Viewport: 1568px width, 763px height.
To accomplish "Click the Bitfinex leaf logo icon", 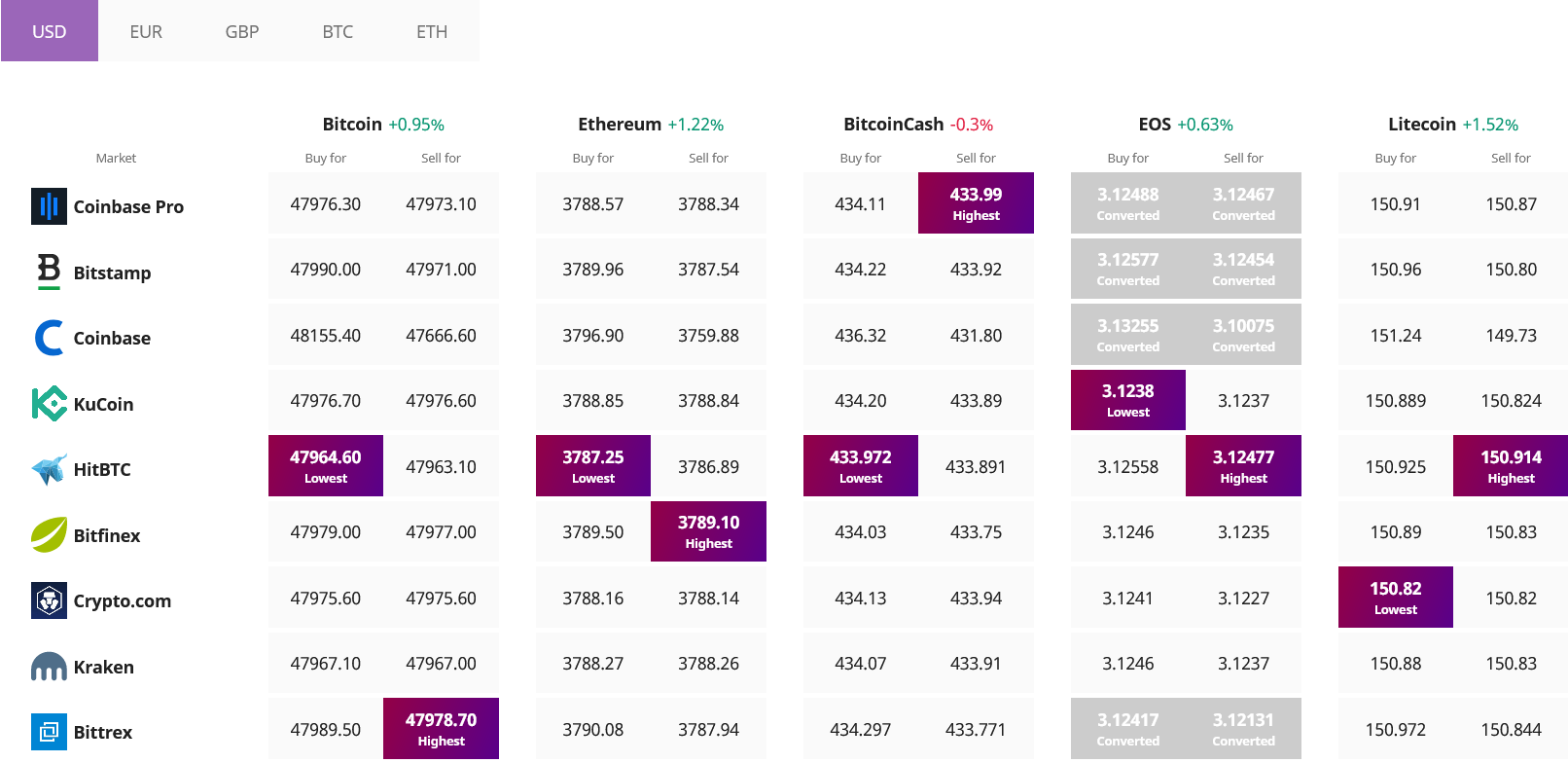I will pos(49,534).
